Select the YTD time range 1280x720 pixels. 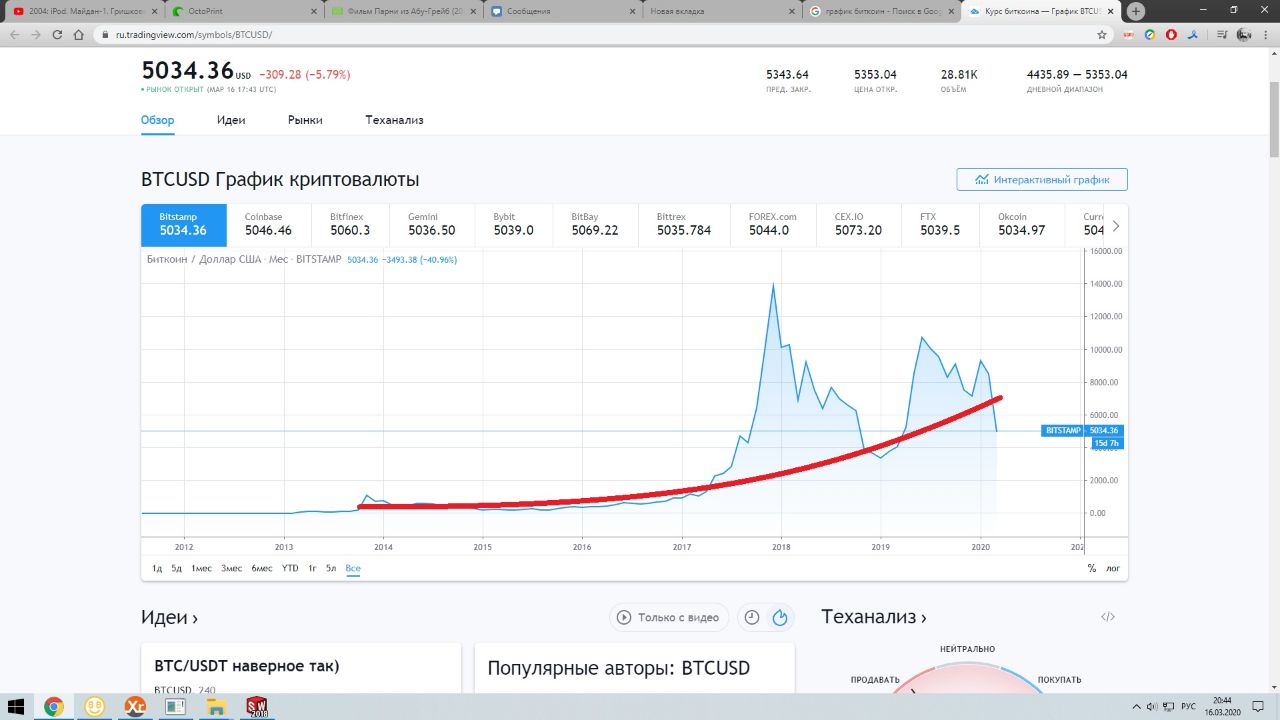[290, 568]
